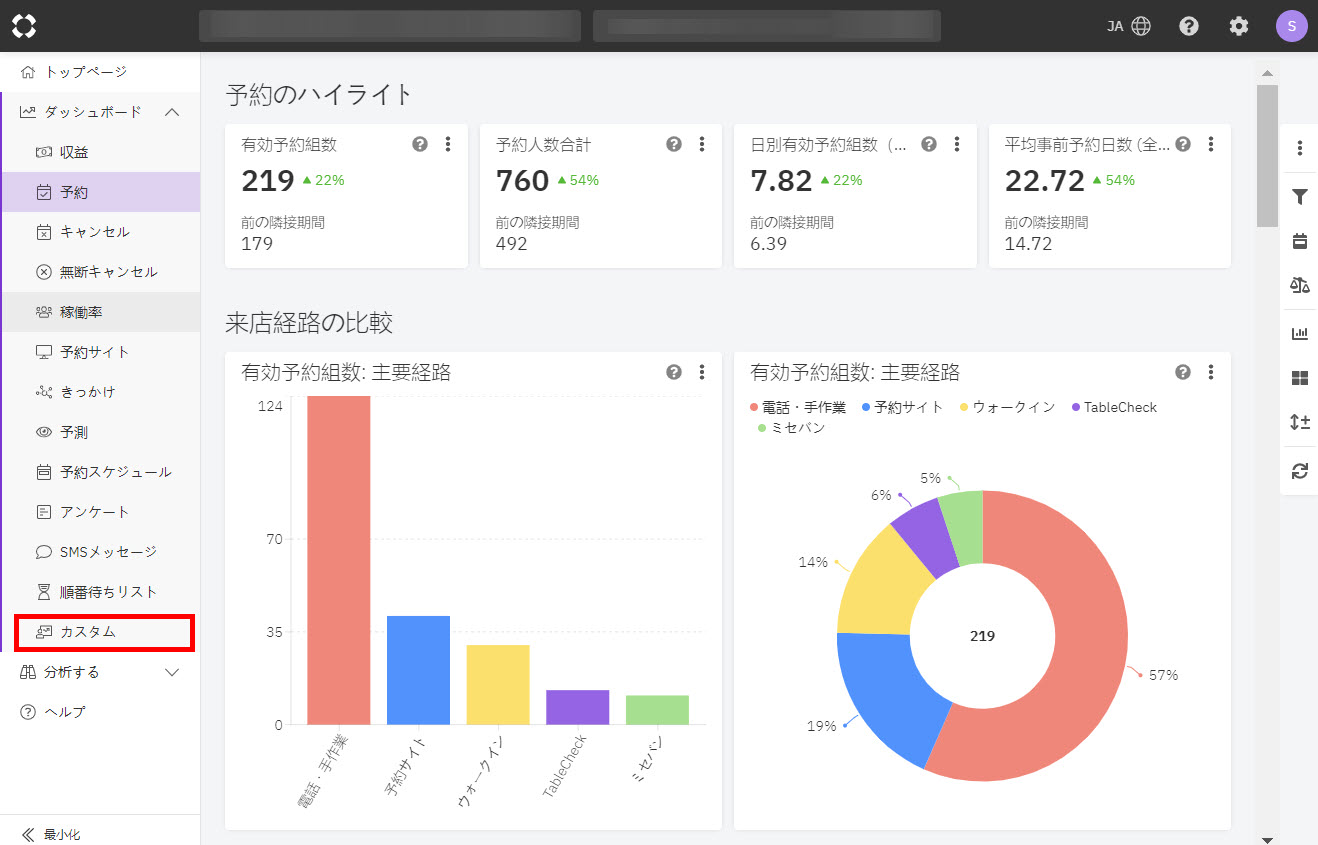This screenshot has width=1318, height=845.
Task: Open options menu of 予約人数合計 card
Action: (702, 144)
